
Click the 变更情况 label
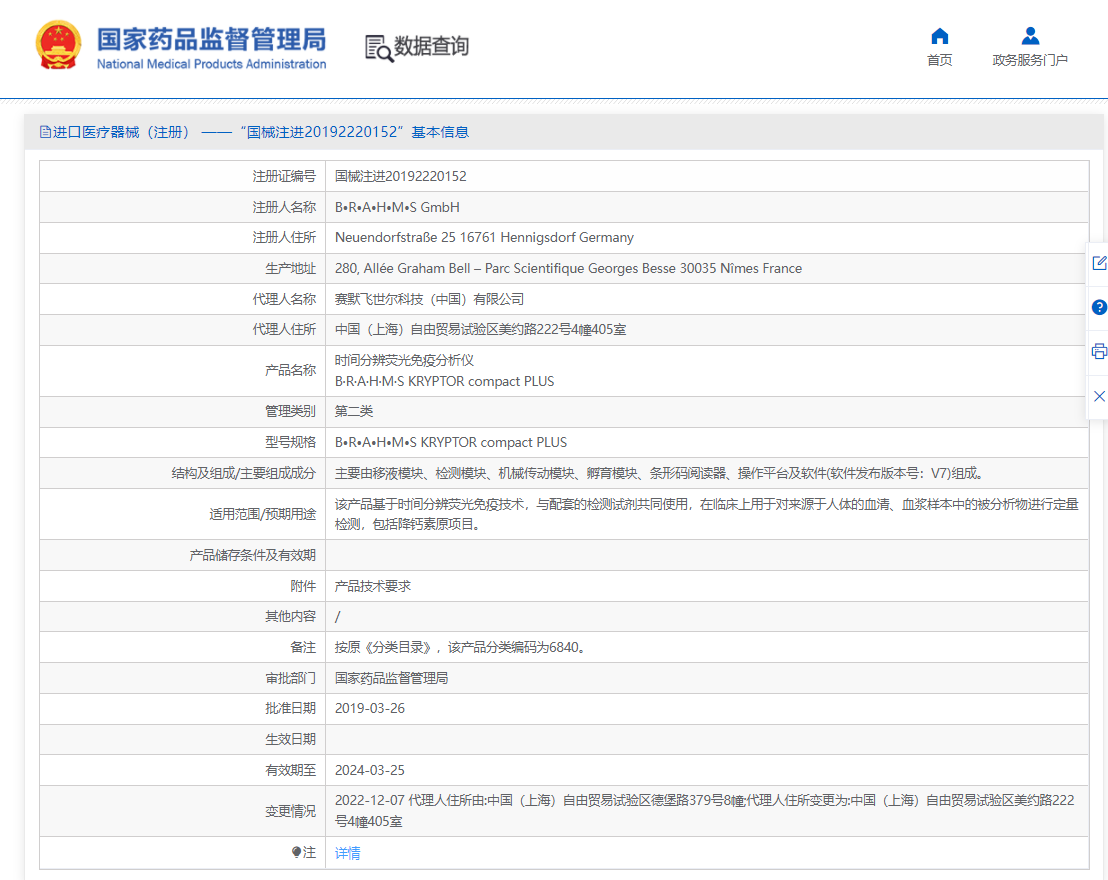[290, 811]
